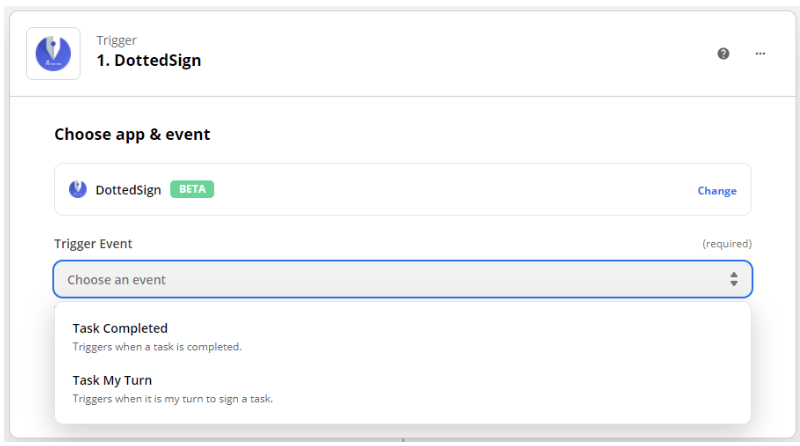Open the Choose an event dropdown
Image resolution: width=800 pixels, height=446 pixels.
(403, 279)
